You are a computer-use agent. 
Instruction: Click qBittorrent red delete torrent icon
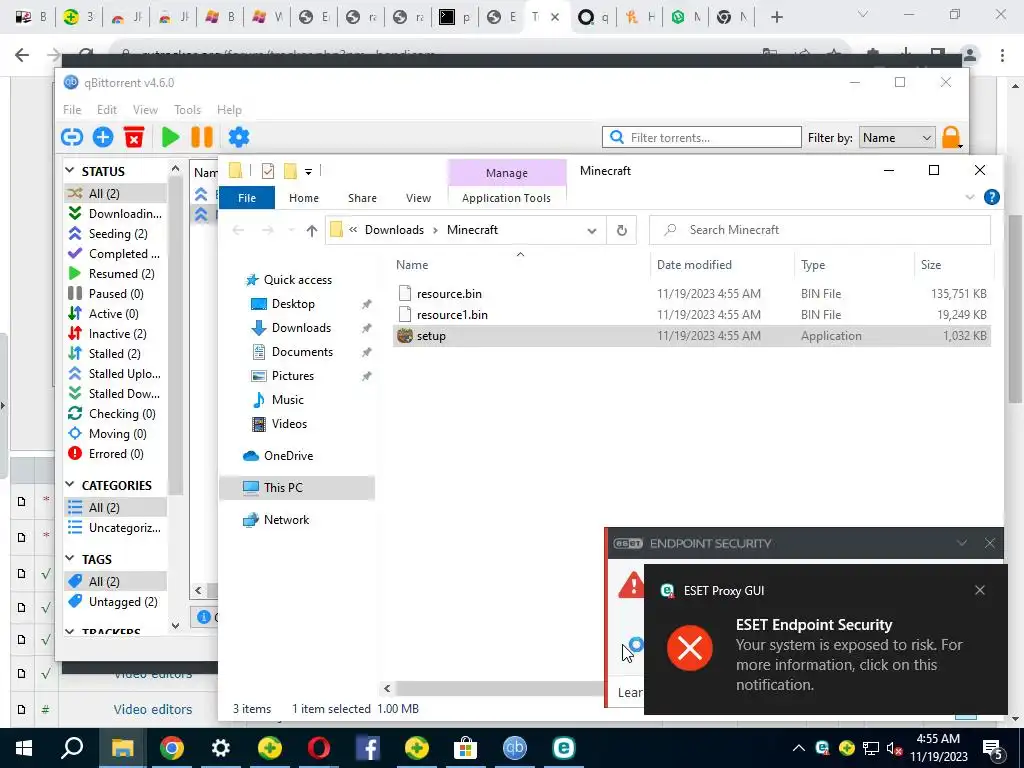(134, 137)
